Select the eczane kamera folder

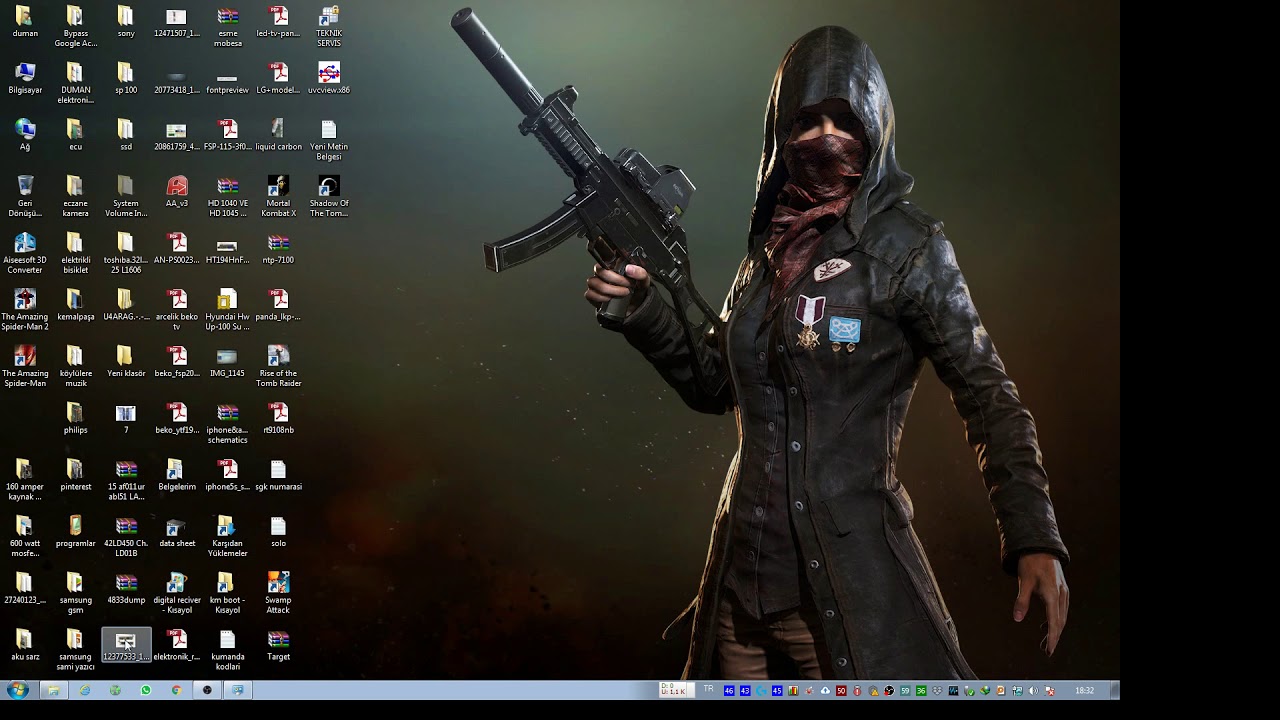(75, 196)
